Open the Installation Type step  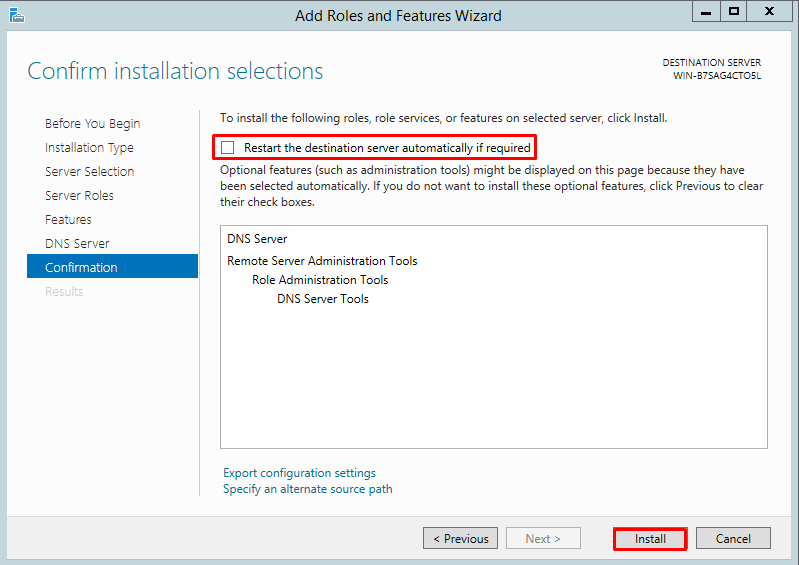89,148
